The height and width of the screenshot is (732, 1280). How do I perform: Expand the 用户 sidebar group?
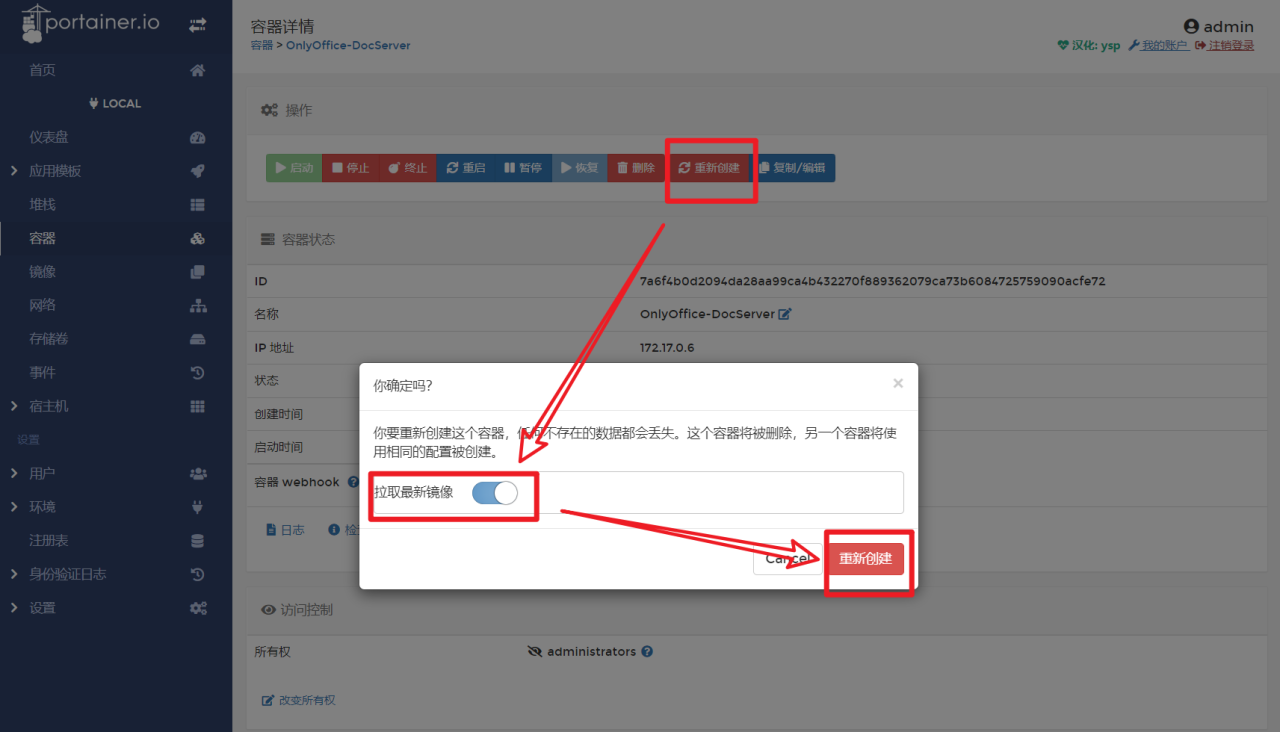[14, 473]
